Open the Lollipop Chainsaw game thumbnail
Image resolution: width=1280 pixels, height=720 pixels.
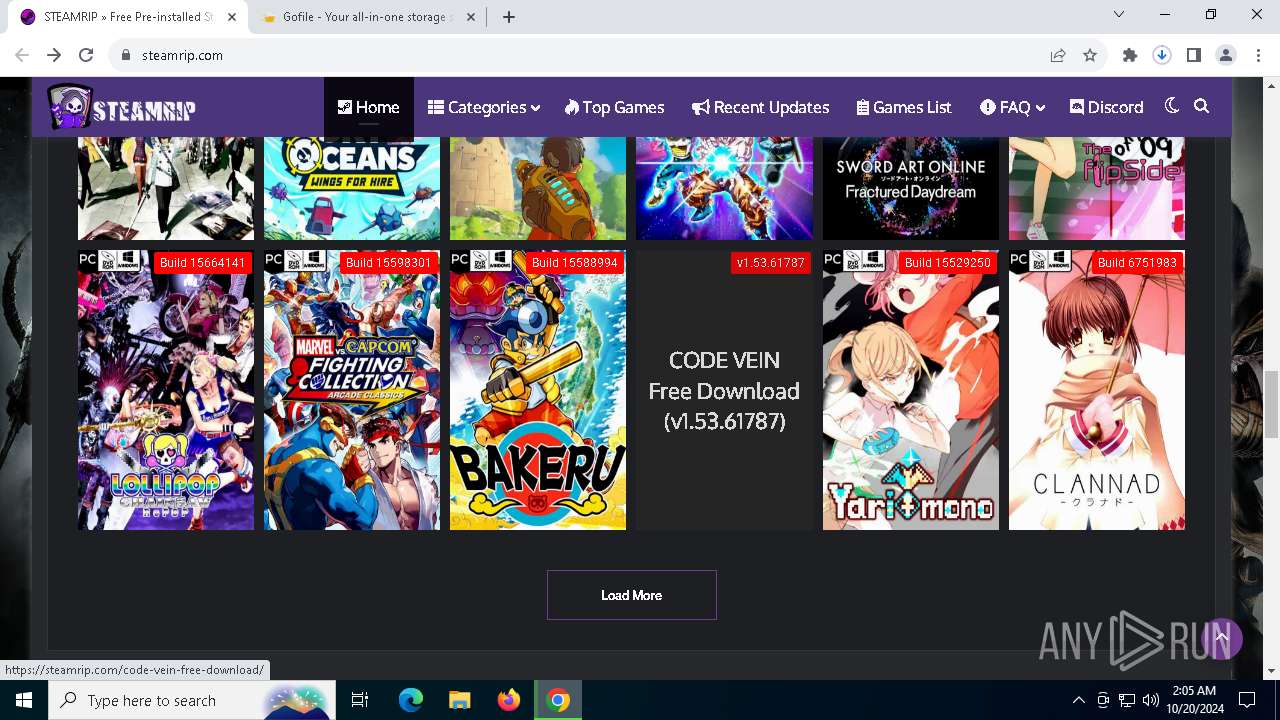coord(166,390)
